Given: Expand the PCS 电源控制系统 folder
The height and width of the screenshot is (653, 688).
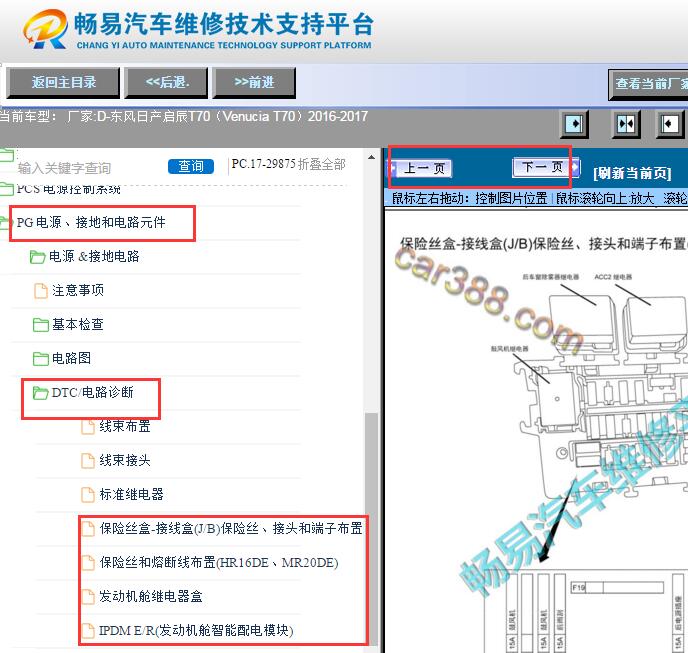Looking at the screenshot, I should [x=68, y=189].
